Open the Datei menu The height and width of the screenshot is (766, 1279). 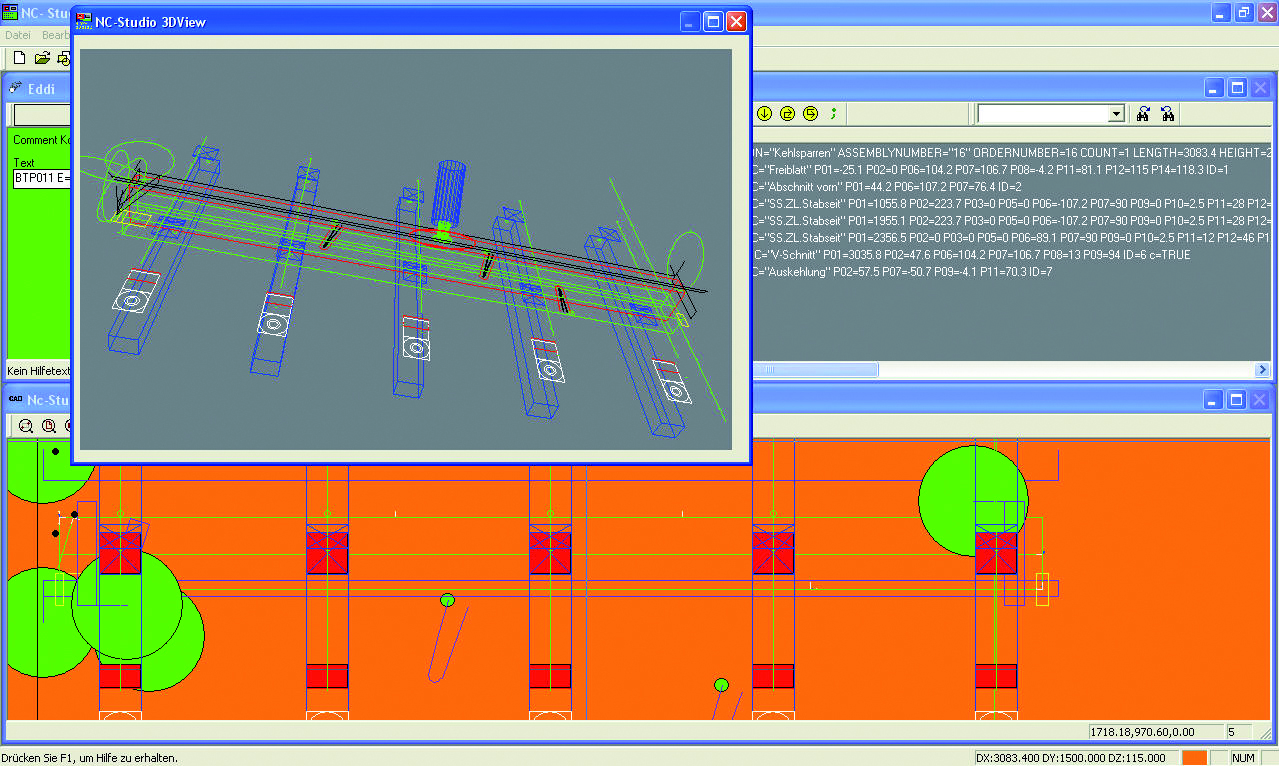coord(17,34)
